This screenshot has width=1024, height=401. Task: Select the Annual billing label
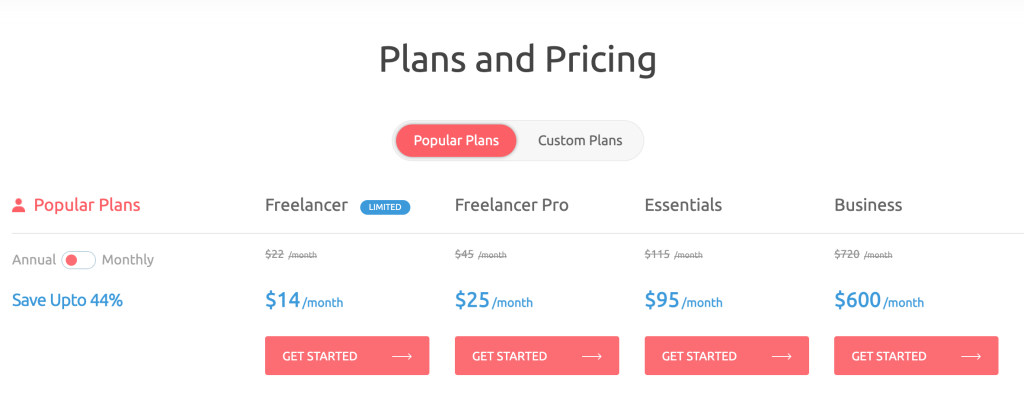tap(34, 260)
